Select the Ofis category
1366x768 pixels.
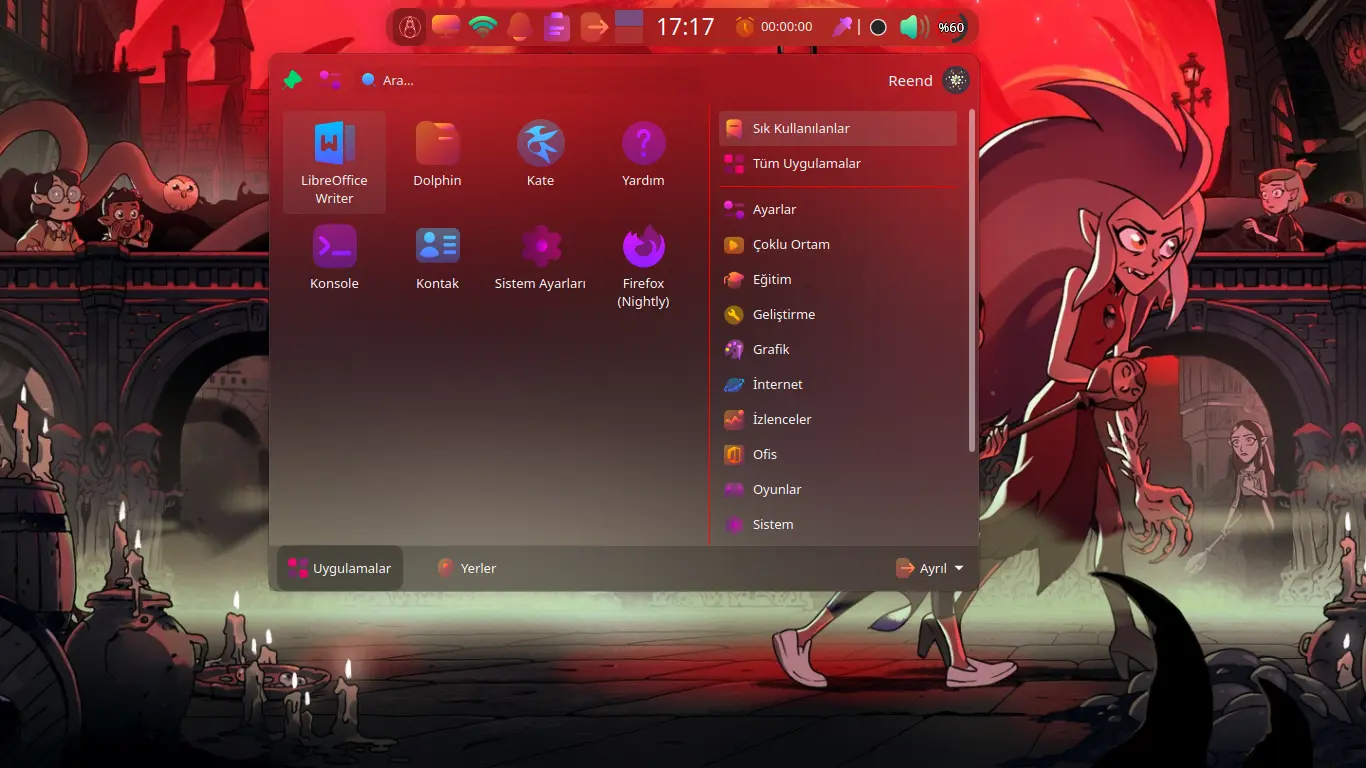tap(838, 454)
